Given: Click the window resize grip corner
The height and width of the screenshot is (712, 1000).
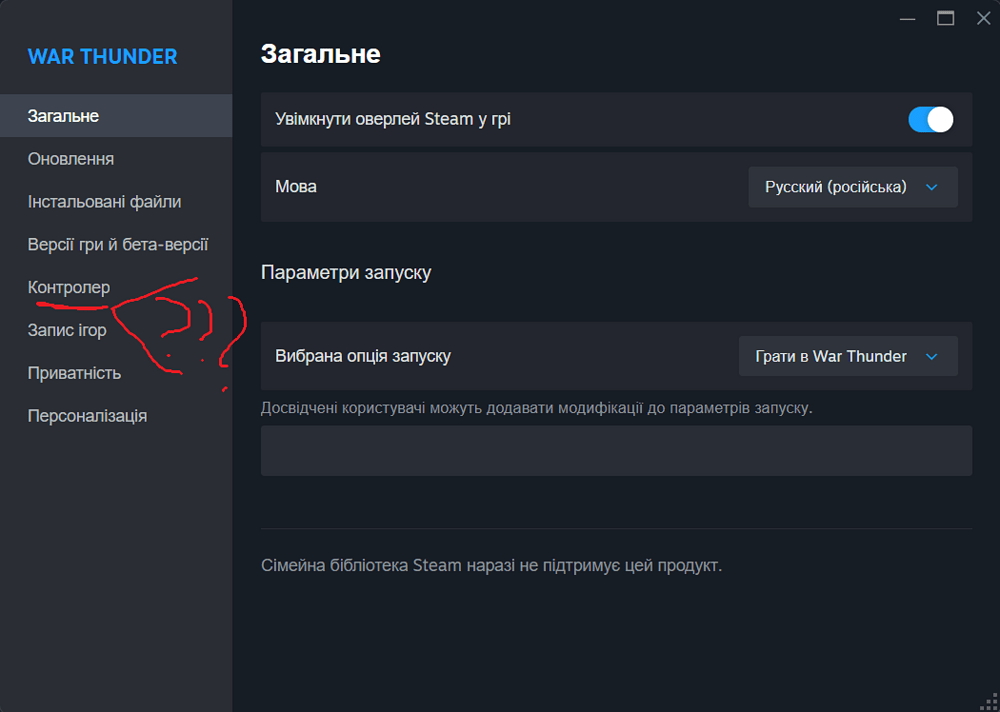Looking at the screenshot, I should pos(989,701).
